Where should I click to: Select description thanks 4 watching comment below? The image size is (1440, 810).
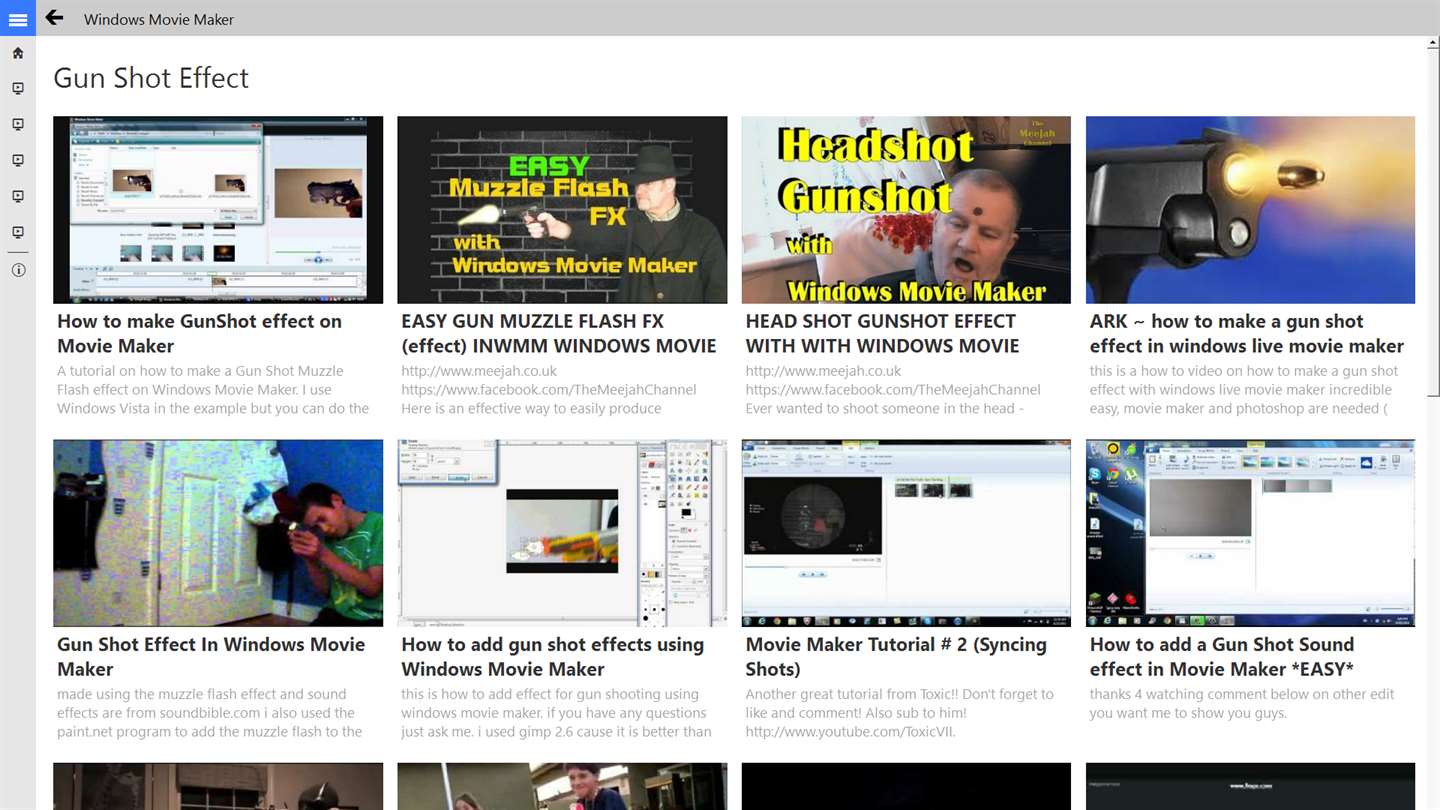point(1242,704)
